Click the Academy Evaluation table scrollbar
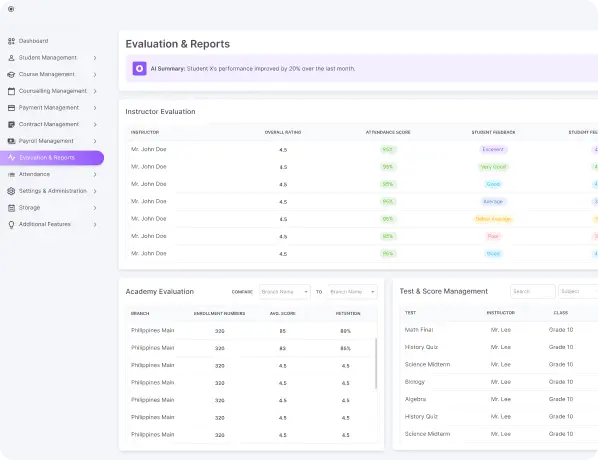This screenshot has height=460, width=598. tap(376, 363)
